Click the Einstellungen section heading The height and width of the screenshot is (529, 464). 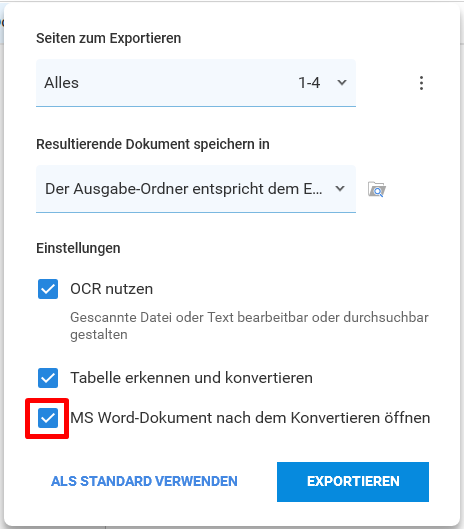coord(78,248)
